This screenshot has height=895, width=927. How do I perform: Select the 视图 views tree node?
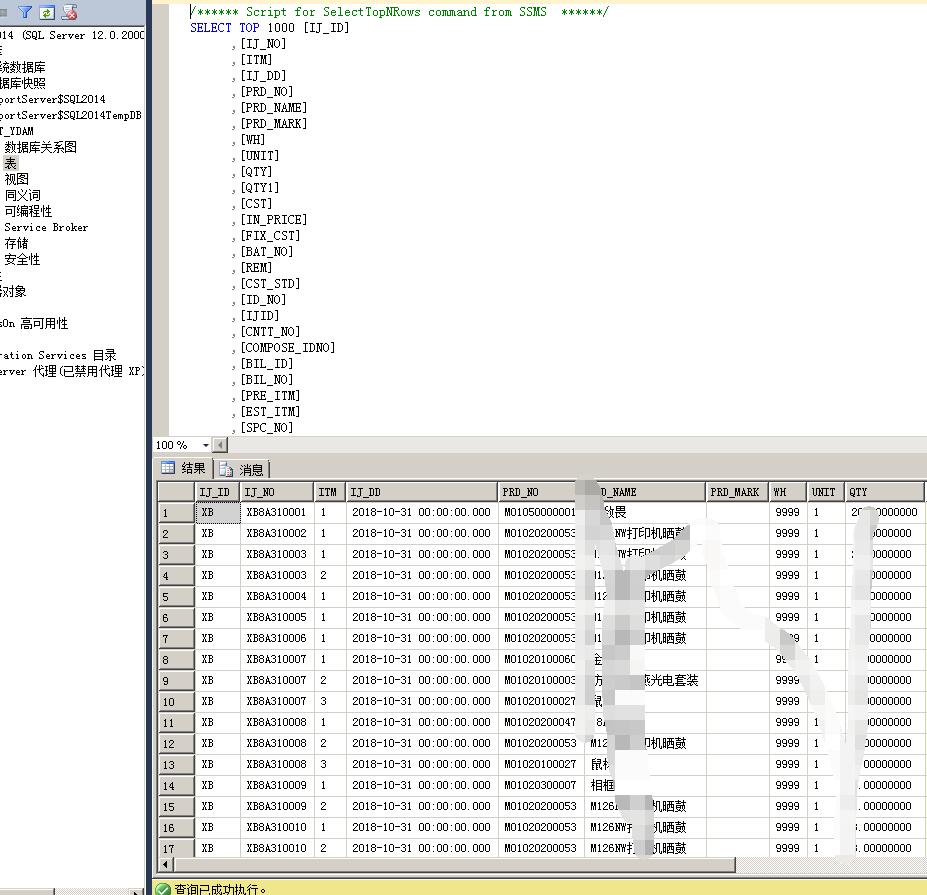[17, 179]
